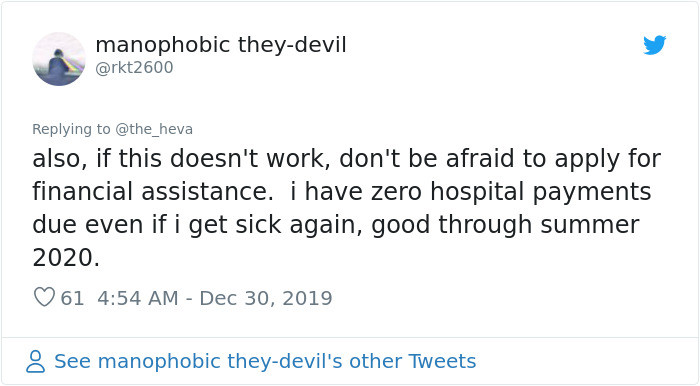
Task: Select See manophobic they-devil's other Tweets
Action: click(x=265, y=361)
